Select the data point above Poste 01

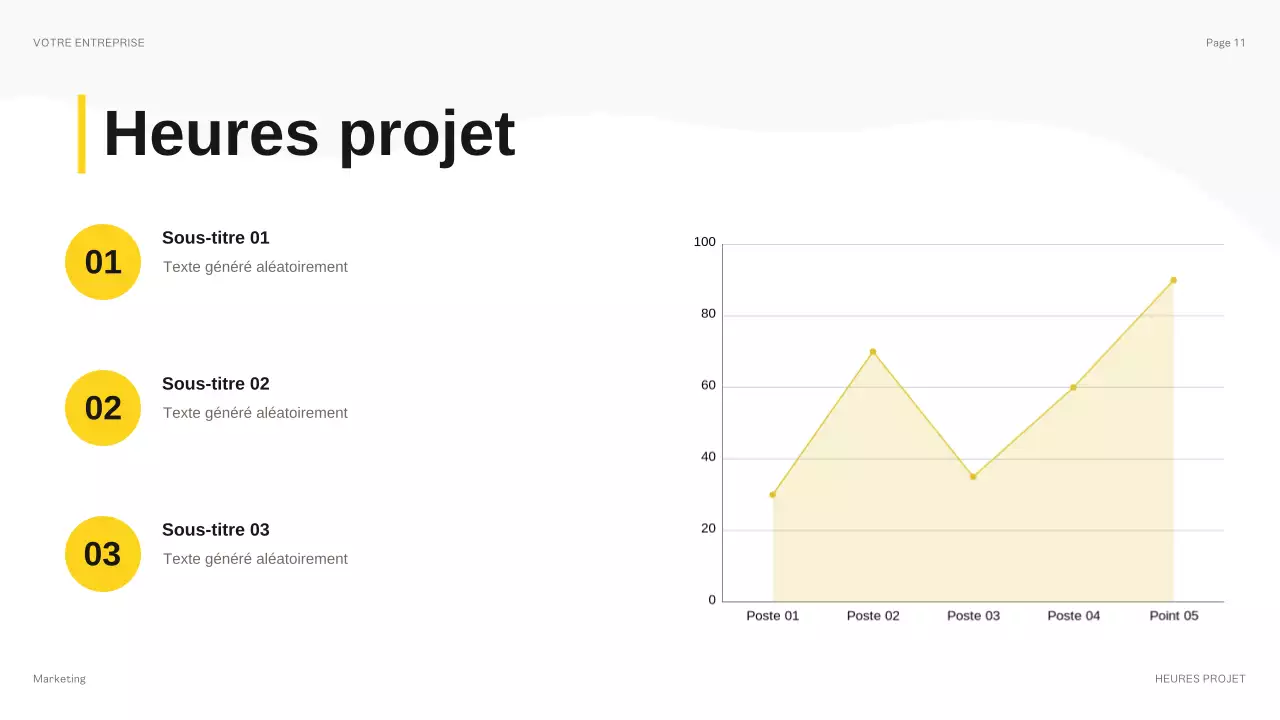tap(773, 493)
